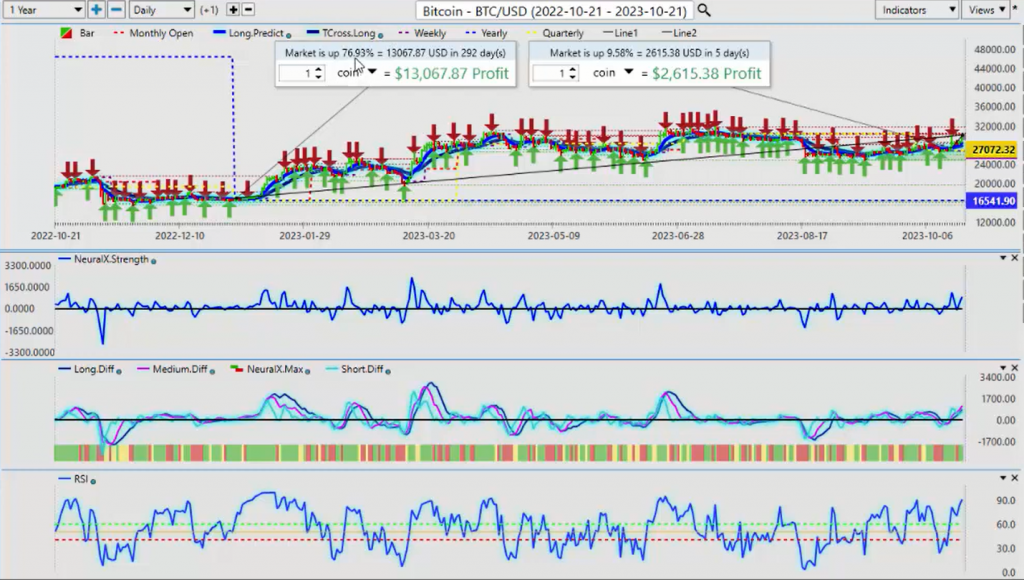Click the magnifying glass search icon
1024x580 pixels.
point(704,10)
